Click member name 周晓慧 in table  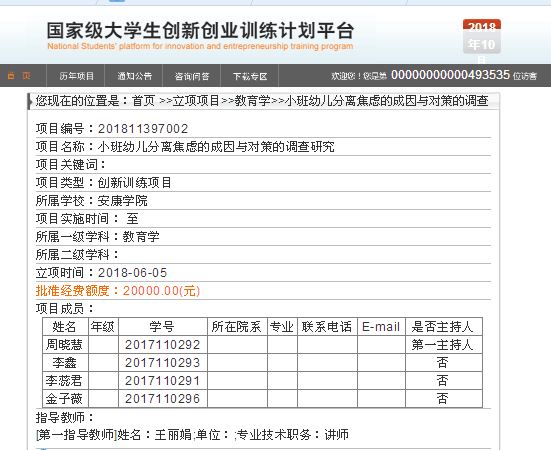click(x=64, y=345)
